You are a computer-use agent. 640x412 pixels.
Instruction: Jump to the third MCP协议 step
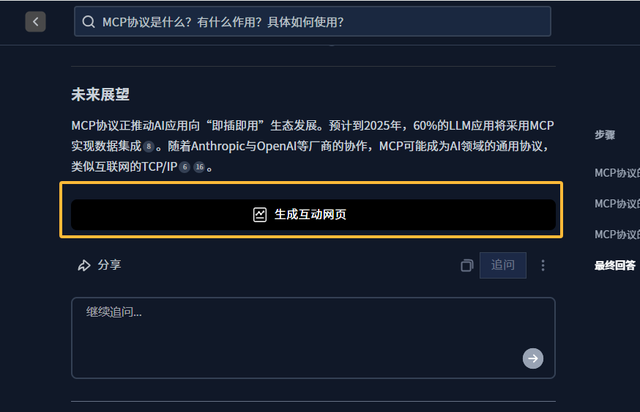click(617, 234)
